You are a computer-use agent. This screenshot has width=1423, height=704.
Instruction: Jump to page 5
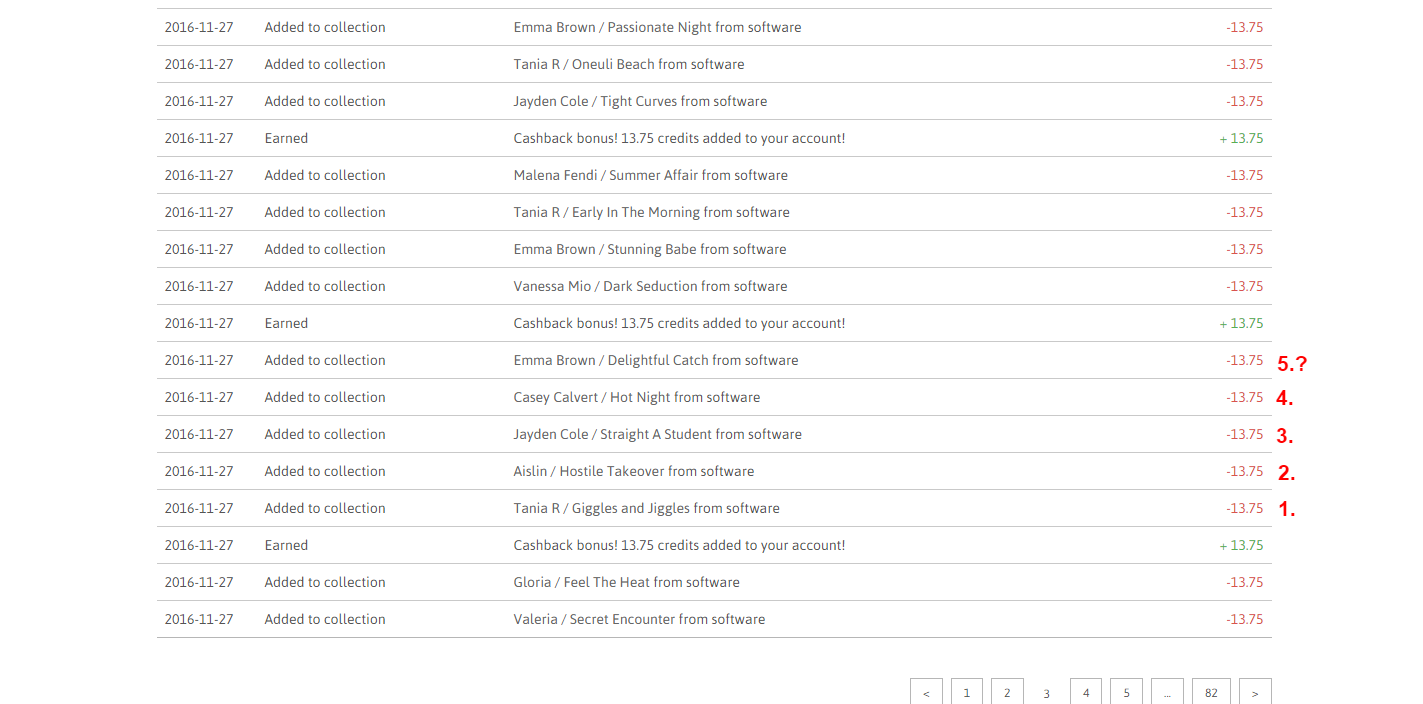coord(1126,692)
